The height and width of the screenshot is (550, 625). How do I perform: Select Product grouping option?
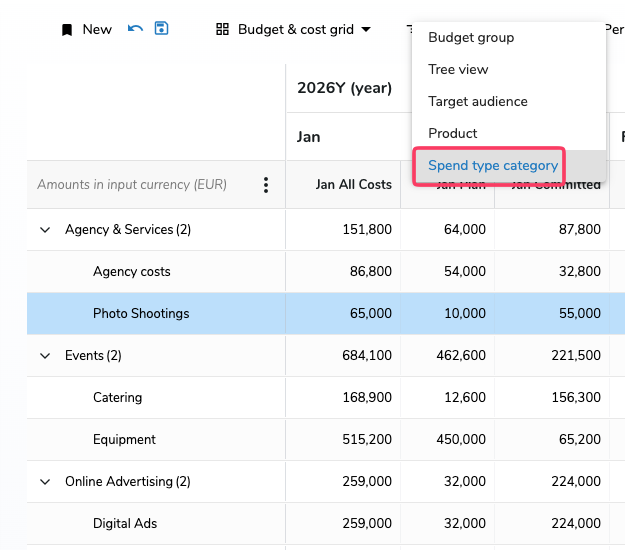pyautogui.click(x=509, y=133)
